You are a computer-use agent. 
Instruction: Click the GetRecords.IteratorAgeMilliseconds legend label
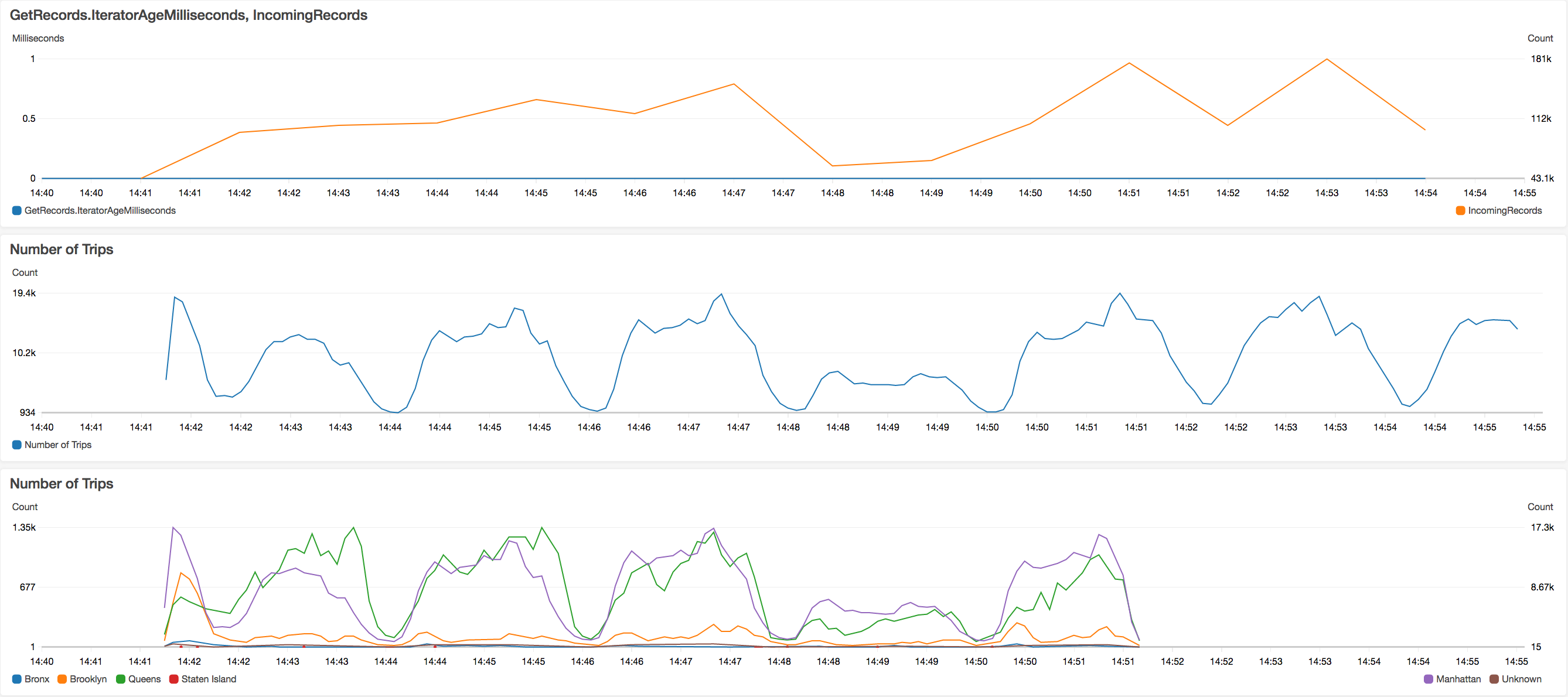coord(100,210)
